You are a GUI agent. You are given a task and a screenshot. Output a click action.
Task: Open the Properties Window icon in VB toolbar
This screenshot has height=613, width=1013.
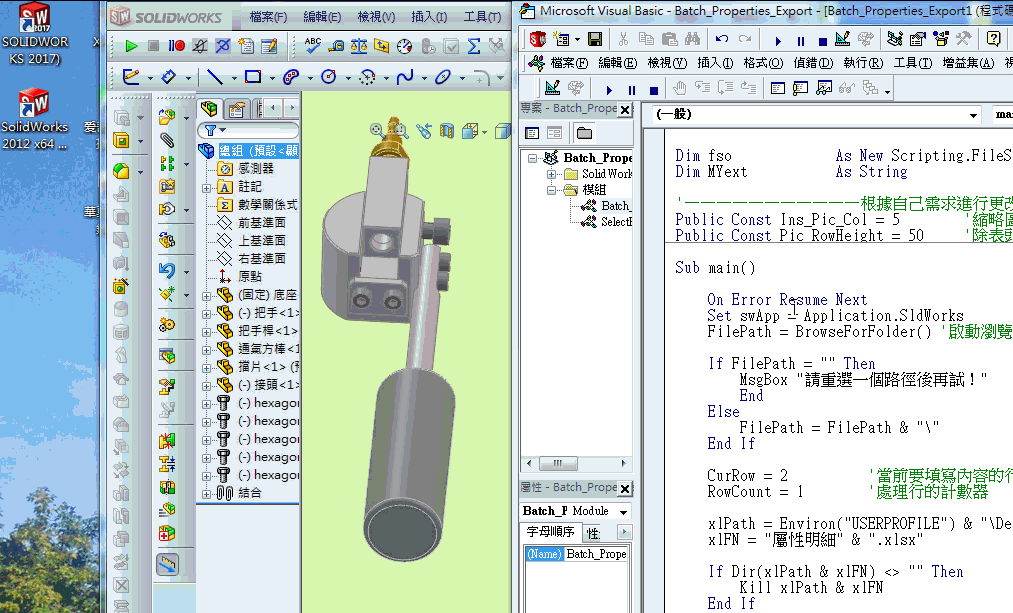(x=917, y=39)
